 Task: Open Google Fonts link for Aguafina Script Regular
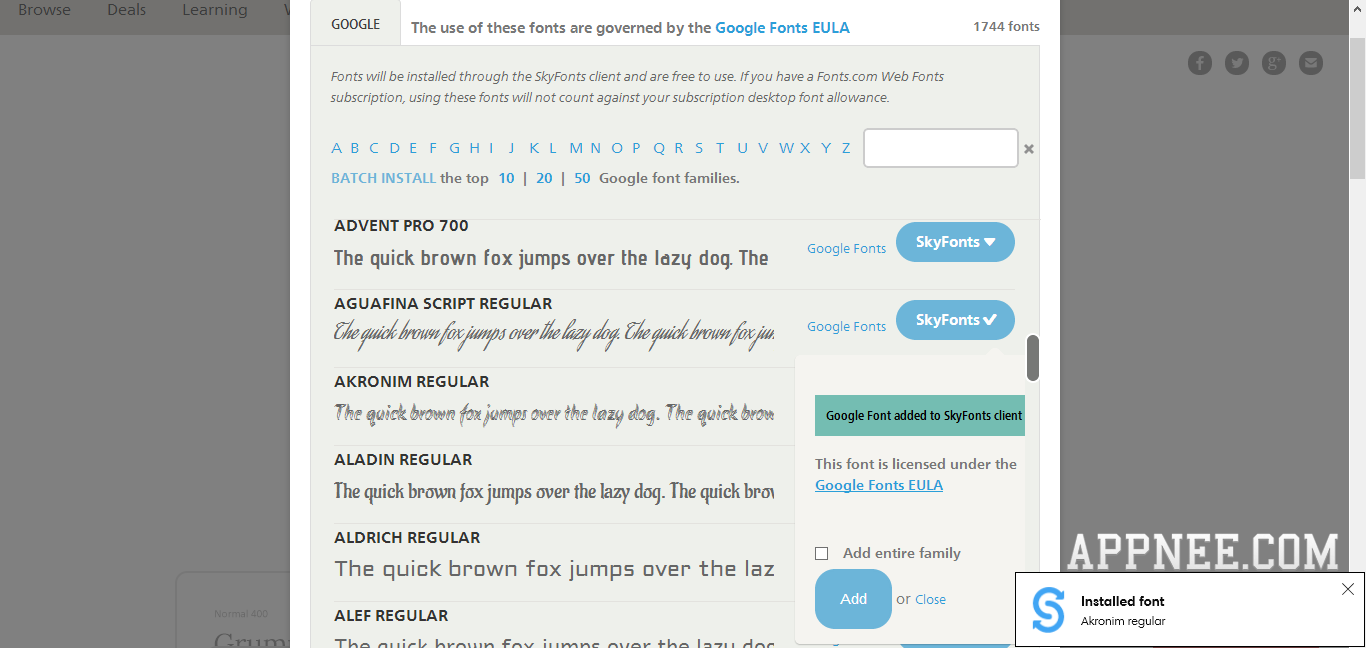tap(846, 327)
